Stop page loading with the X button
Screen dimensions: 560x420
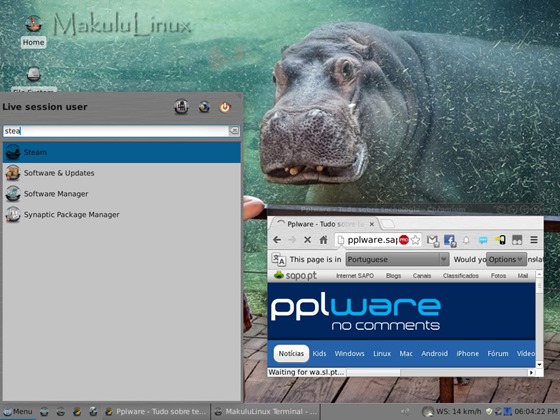(308, 240)
